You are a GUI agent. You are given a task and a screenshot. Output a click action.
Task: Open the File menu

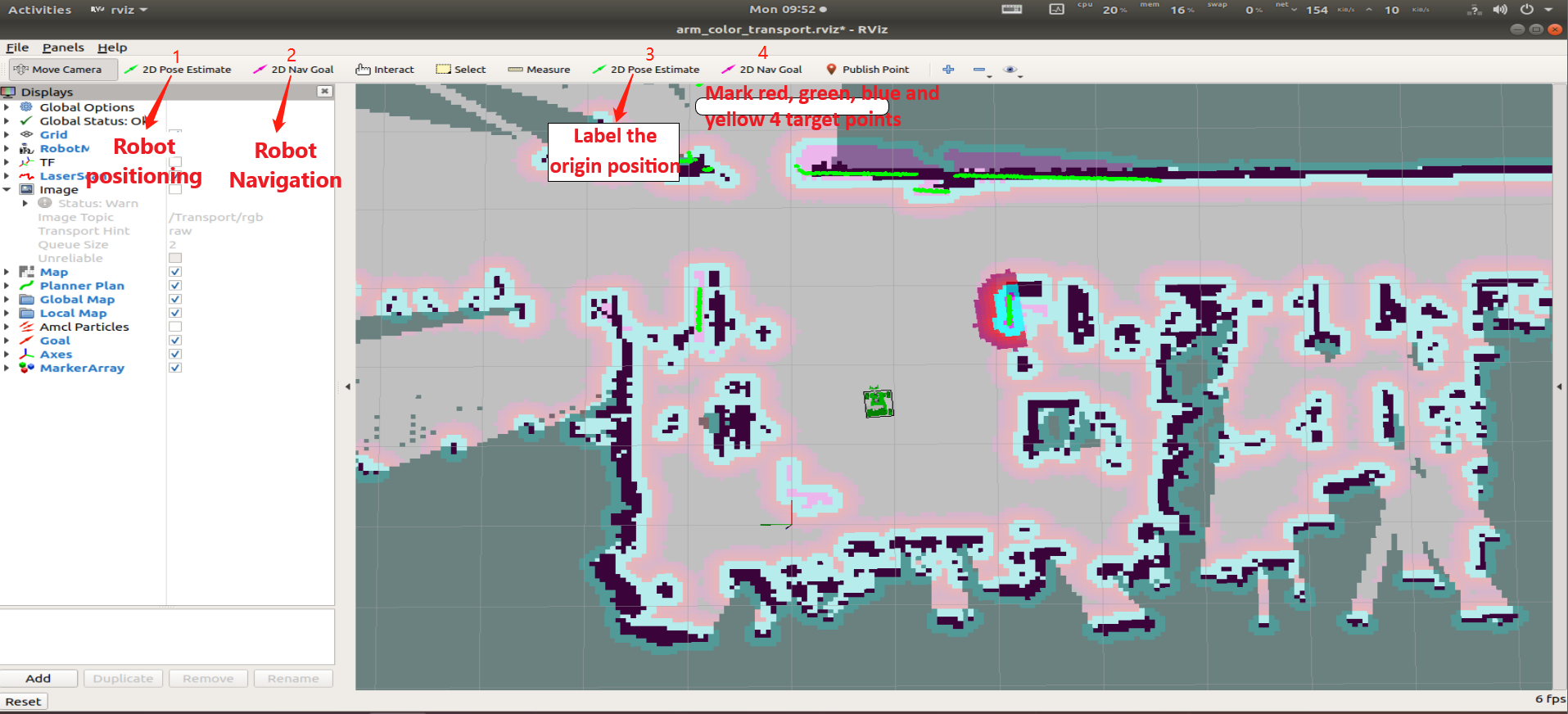(17, 47)
